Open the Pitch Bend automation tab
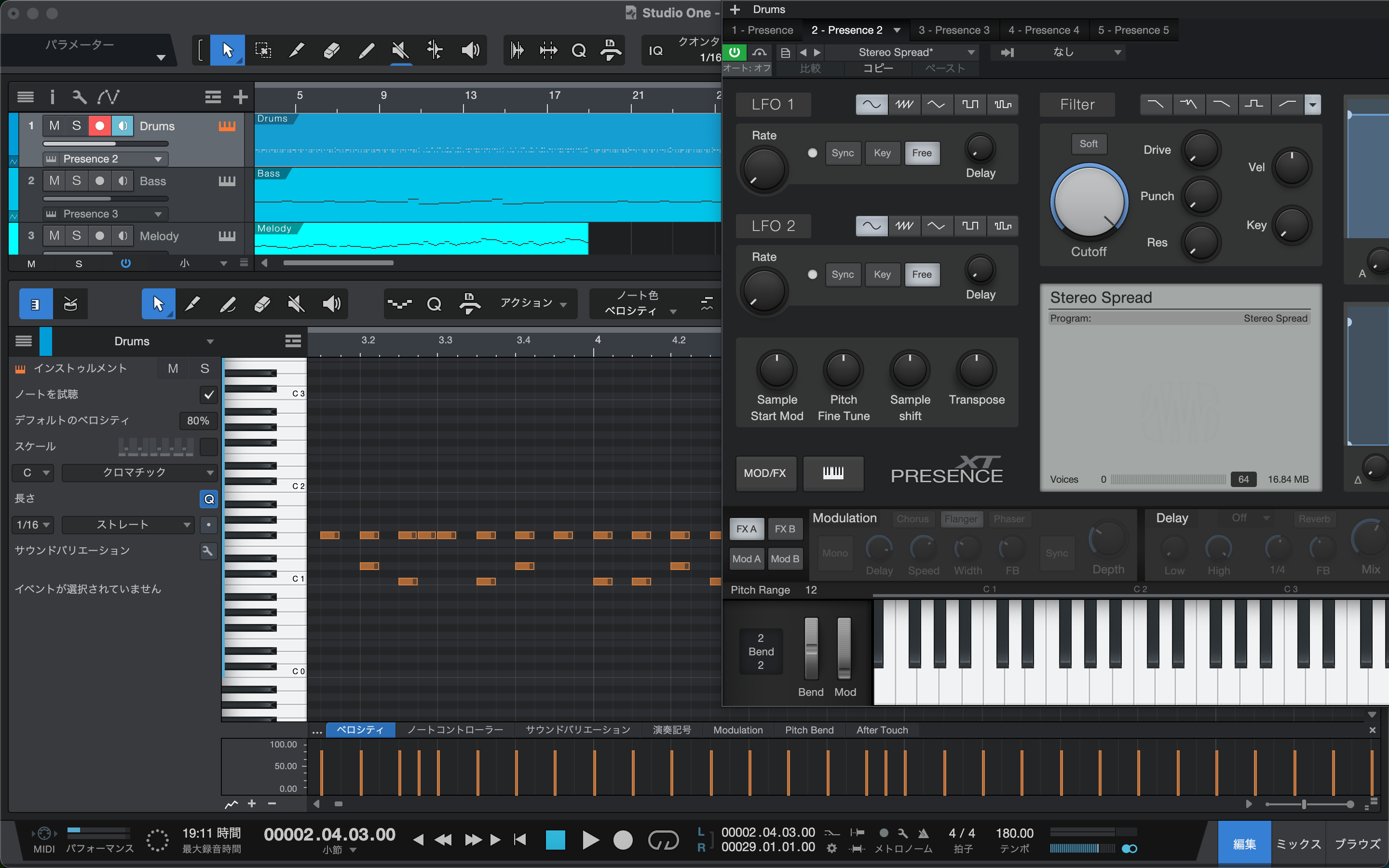Screen dimensions: 1389x868 click(x=809, y=730)
